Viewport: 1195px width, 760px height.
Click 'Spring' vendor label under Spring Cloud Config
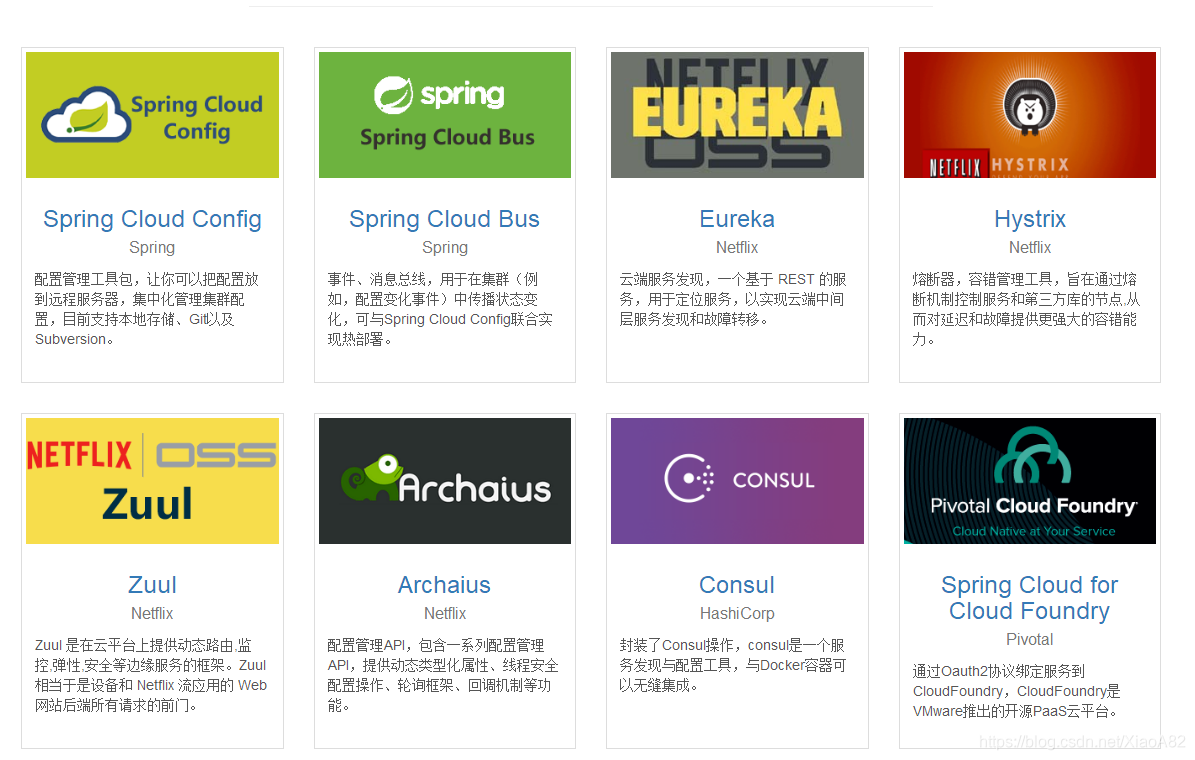(x=152, y=248)
